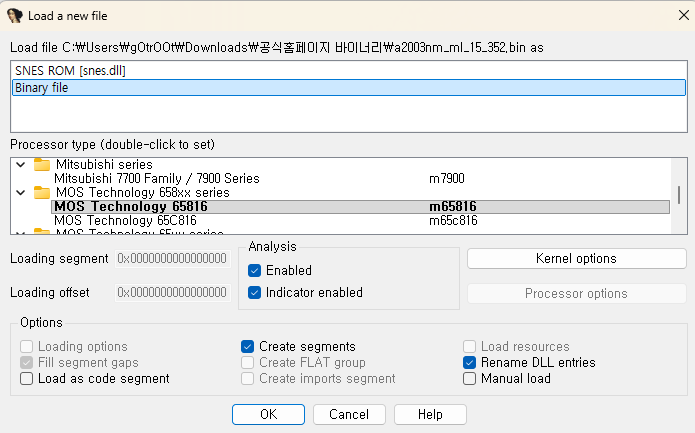Screen dimensions: 695x433
Task: Toggle Create imports segment checkbox
Action: coord(247,378)
